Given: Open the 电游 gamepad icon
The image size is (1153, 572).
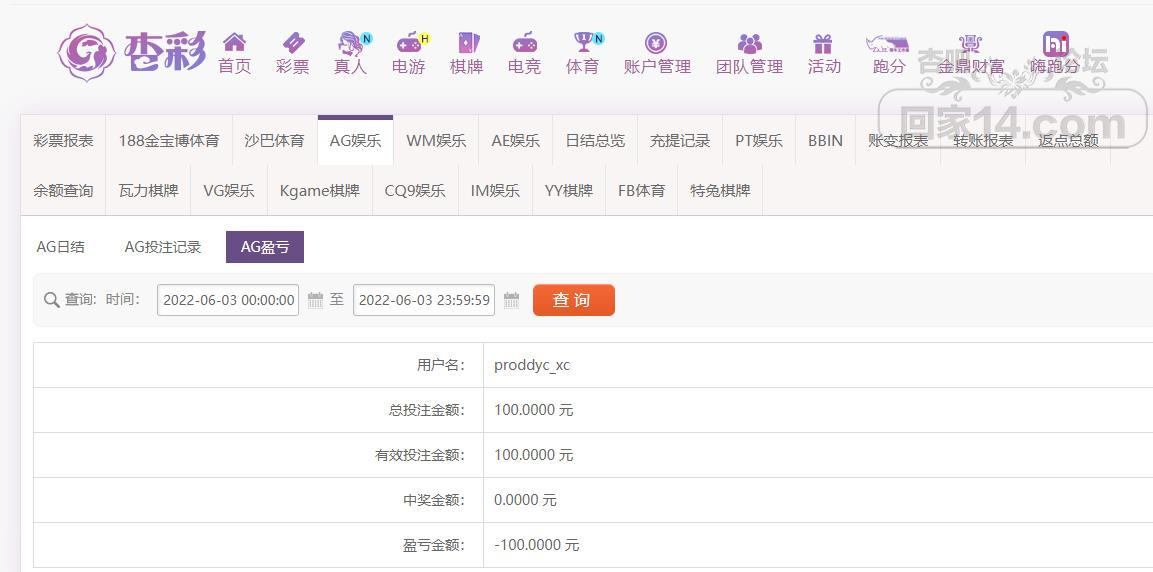Looking at the screenshot, I should pos(408,43).
